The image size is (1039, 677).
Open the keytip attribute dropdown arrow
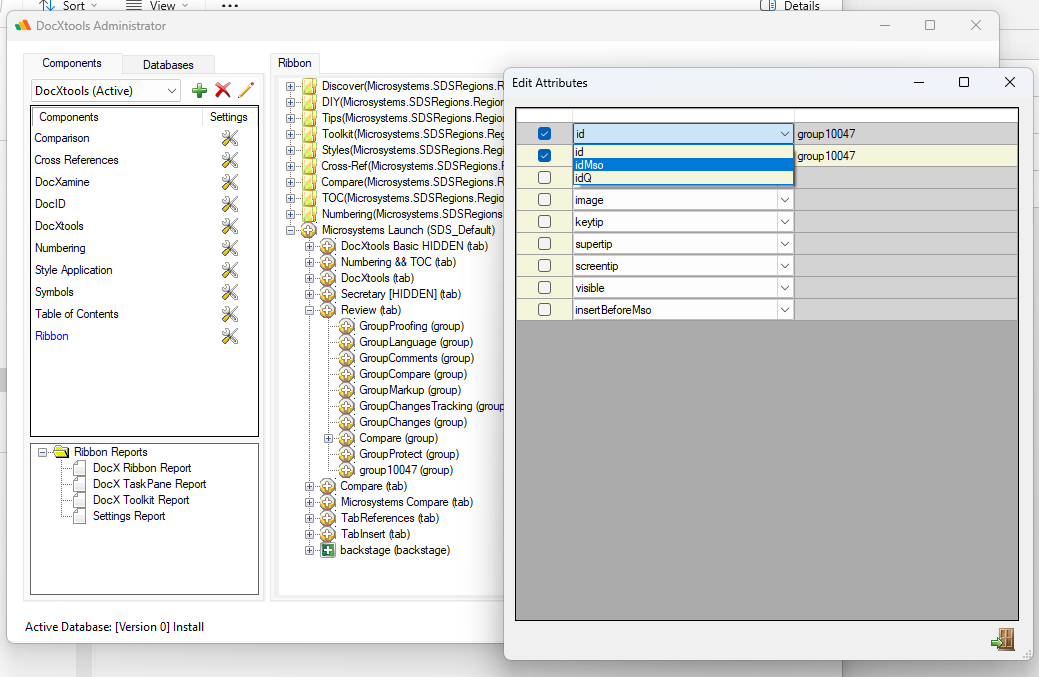click(785, 222)
